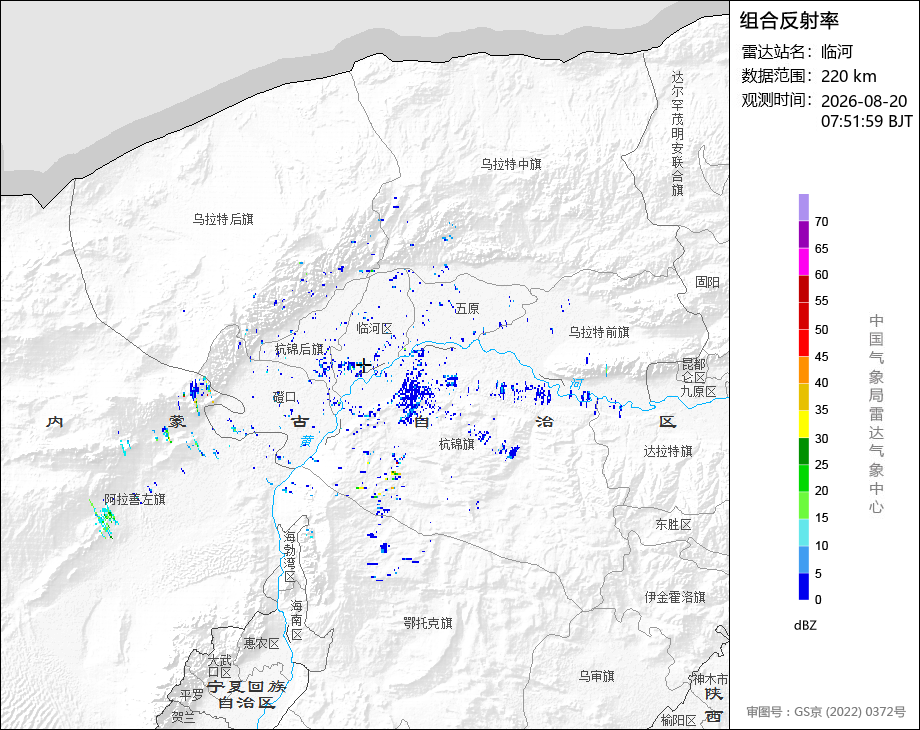Click the 五原 county label

(466, 308)
